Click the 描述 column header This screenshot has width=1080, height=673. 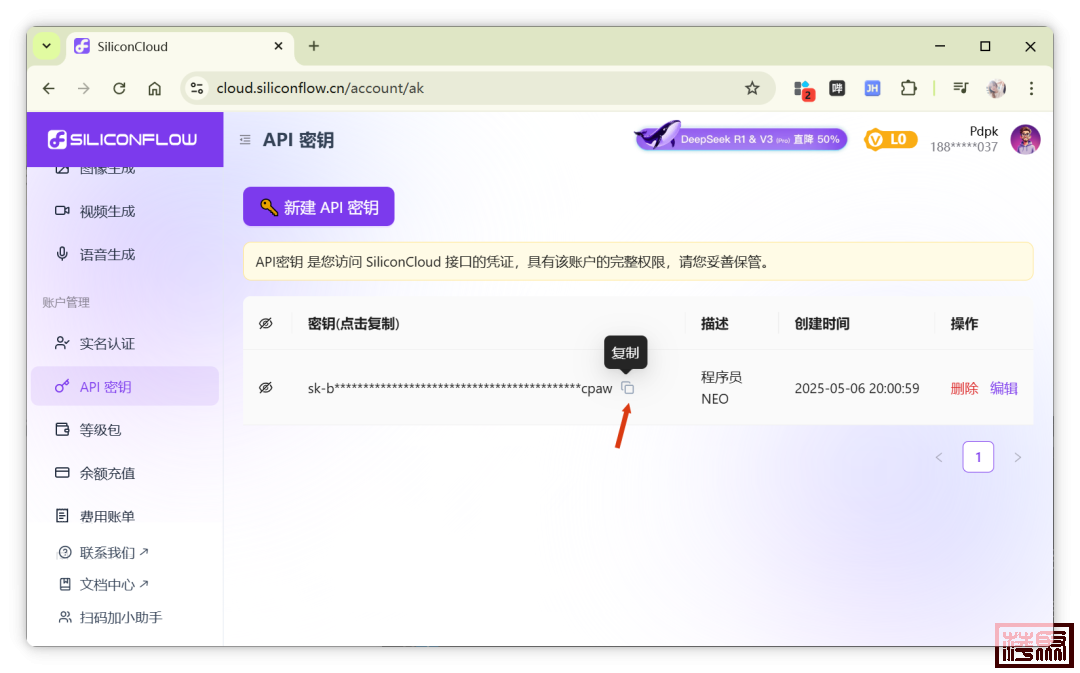(x=714, y=324)
